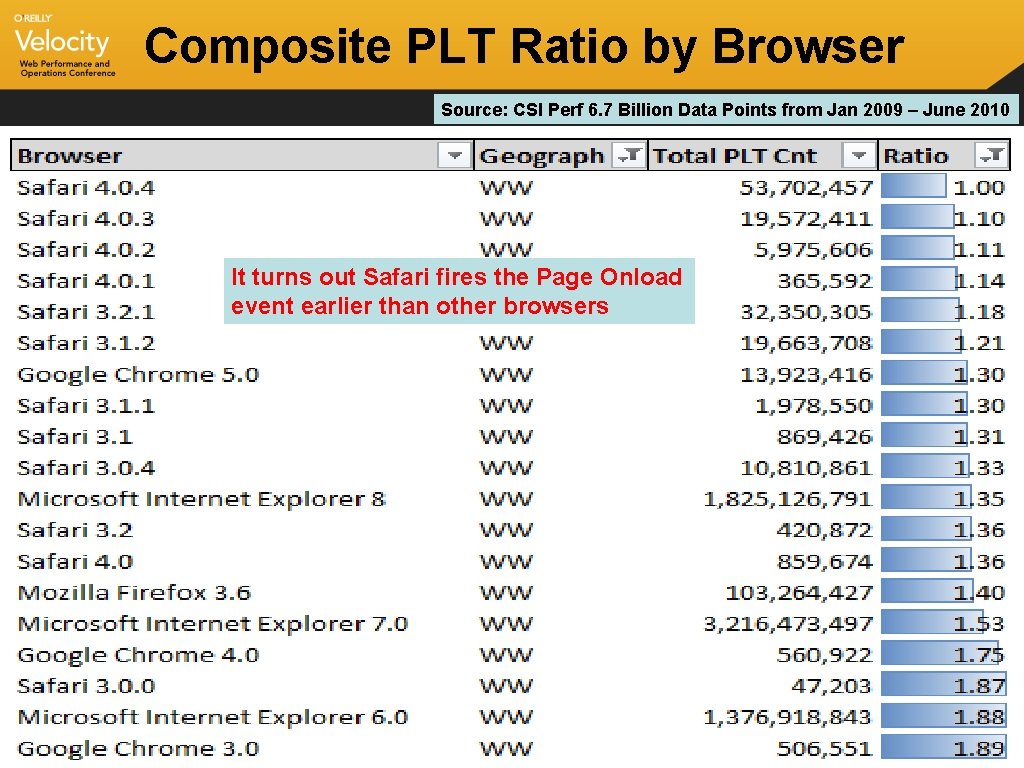Click the count 869,426
Viewport: 1024px width, 768px height.
pos(825,438)
